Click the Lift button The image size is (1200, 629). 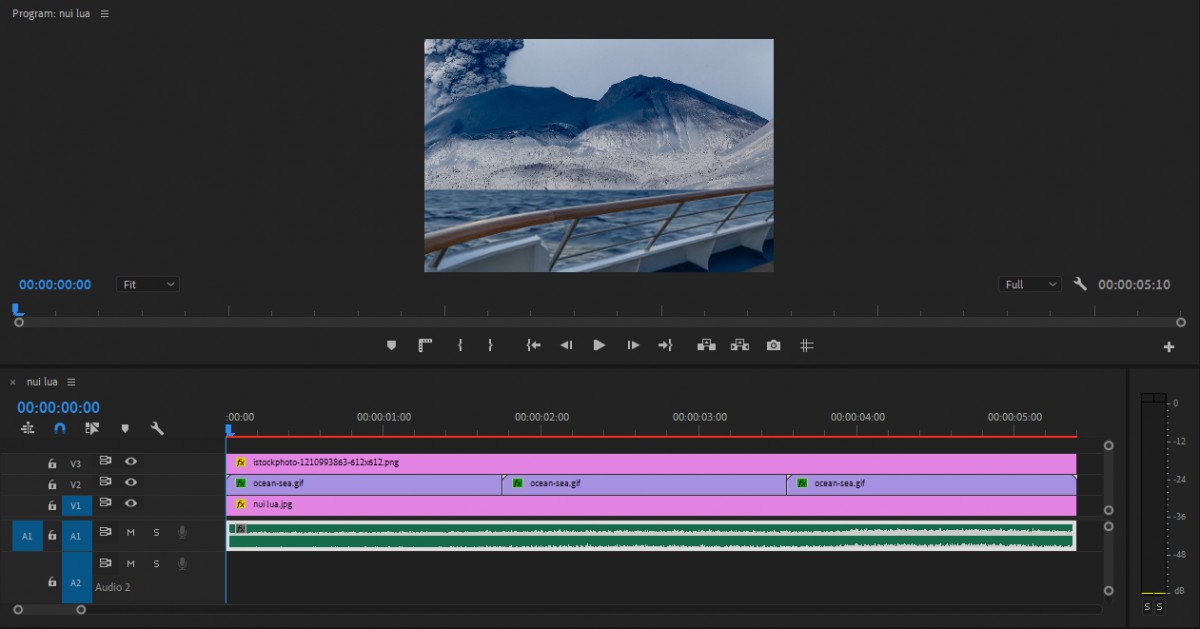[x=707, y=345]
